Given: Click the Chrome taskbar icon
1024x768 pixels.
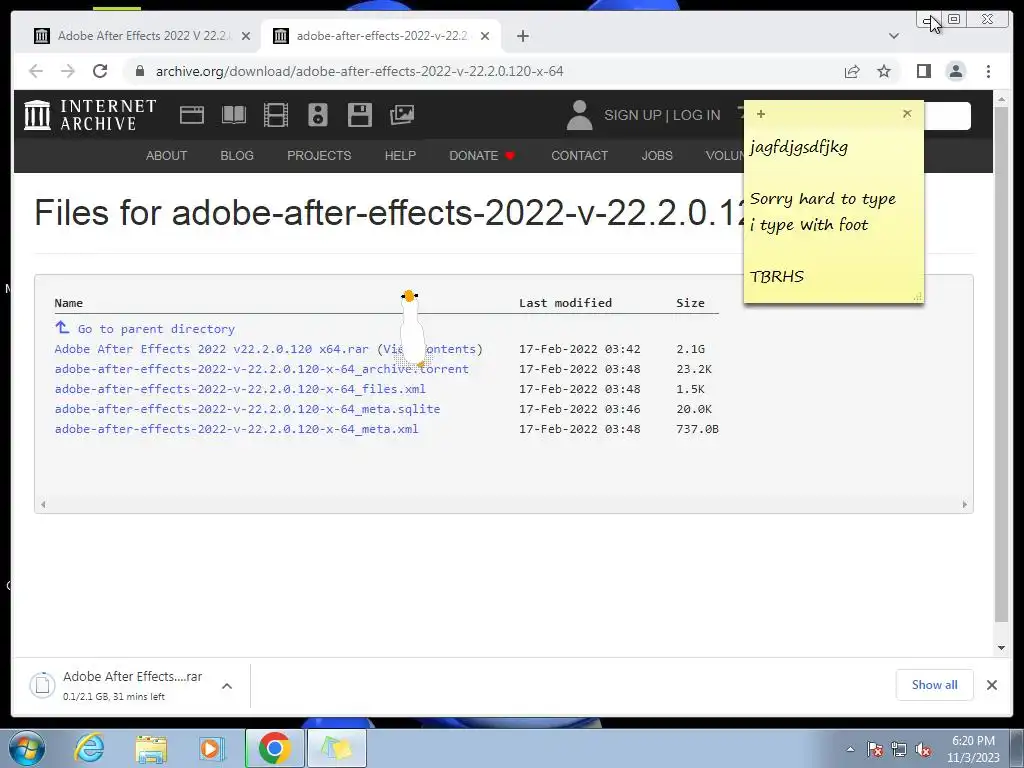Looking at the screenshot, I should tap(274, 748).
